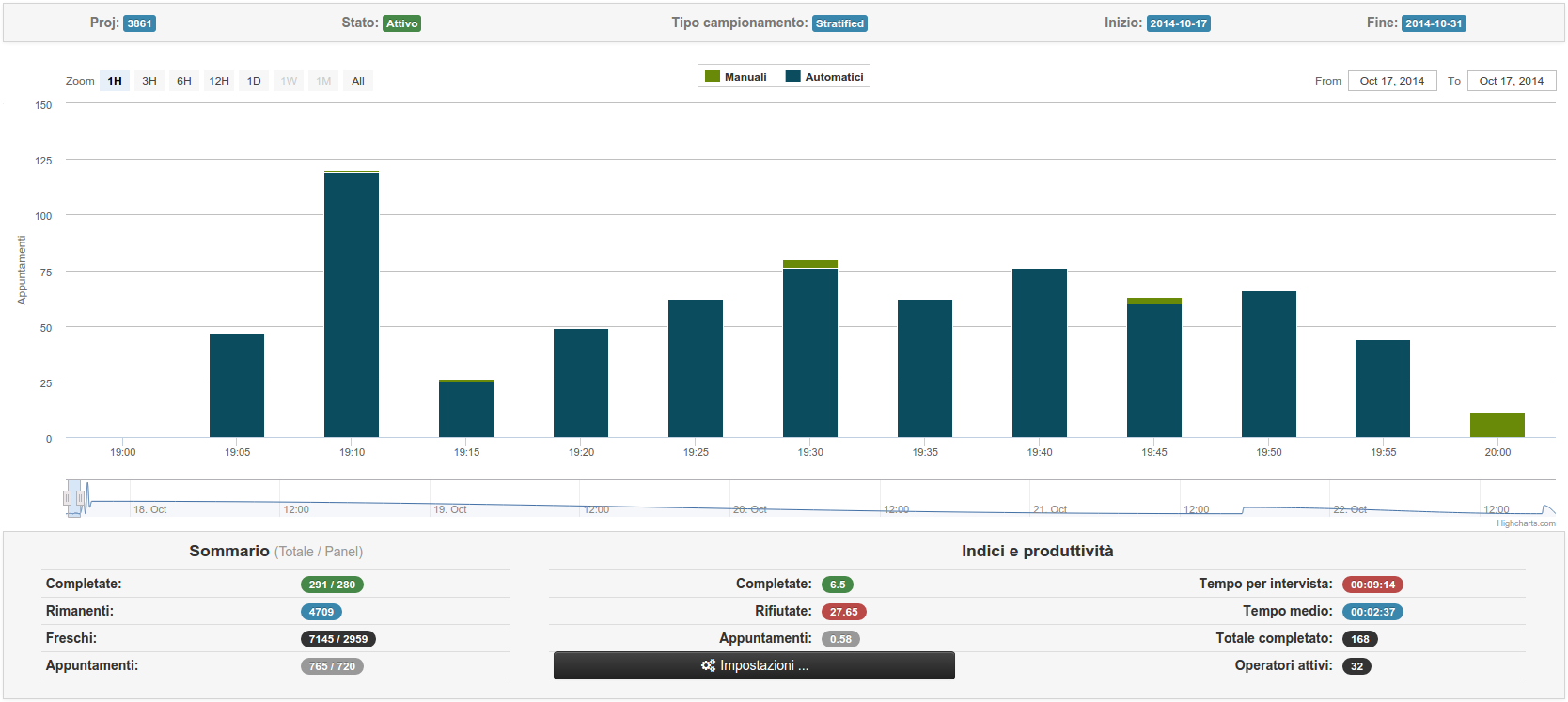1568x702 pixels.
Task: Set zoom range to 6H
Action: (184, 81)
